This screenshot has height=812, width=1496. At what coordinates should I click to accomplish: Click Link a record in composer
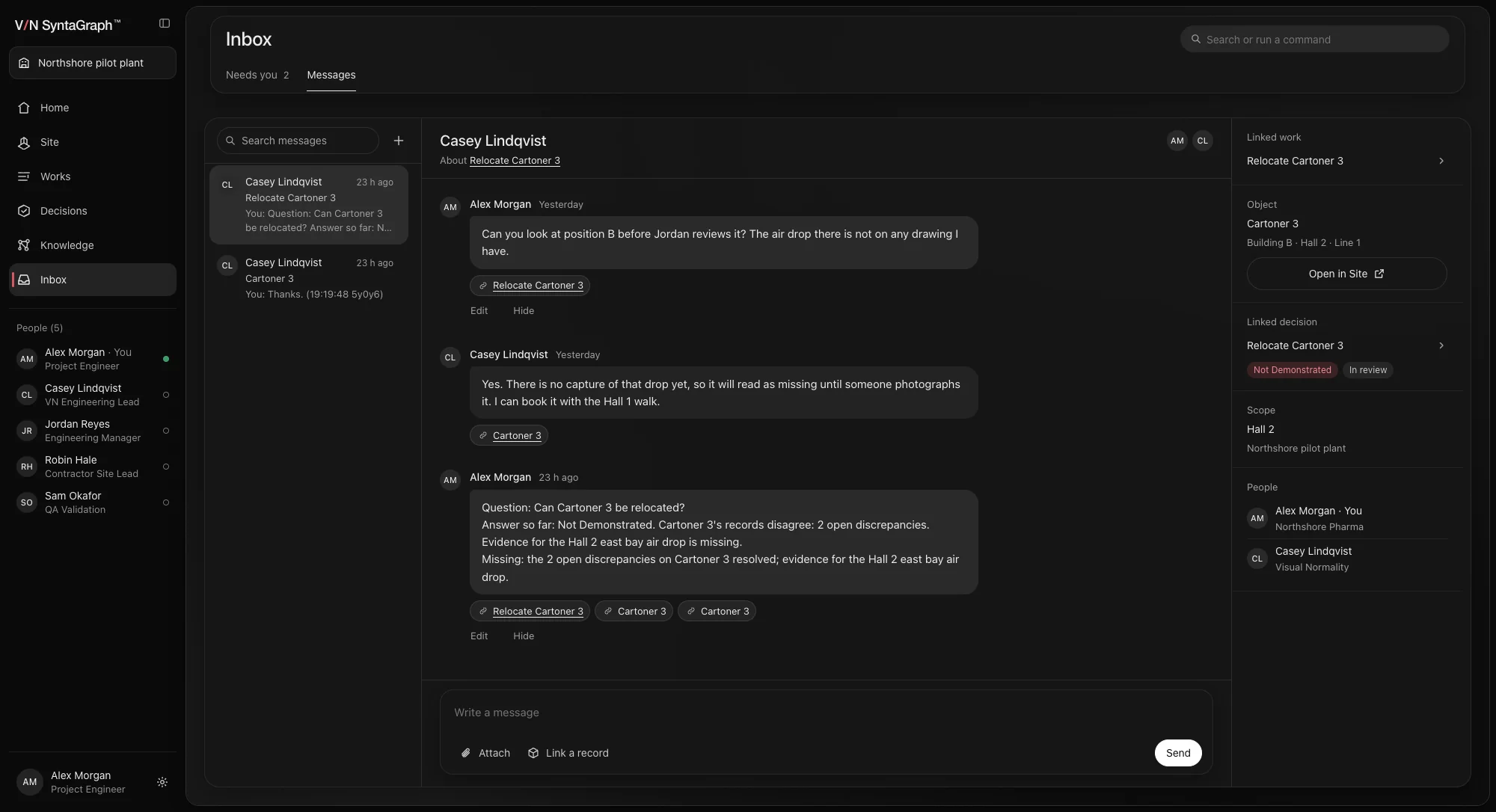(568, 753)
